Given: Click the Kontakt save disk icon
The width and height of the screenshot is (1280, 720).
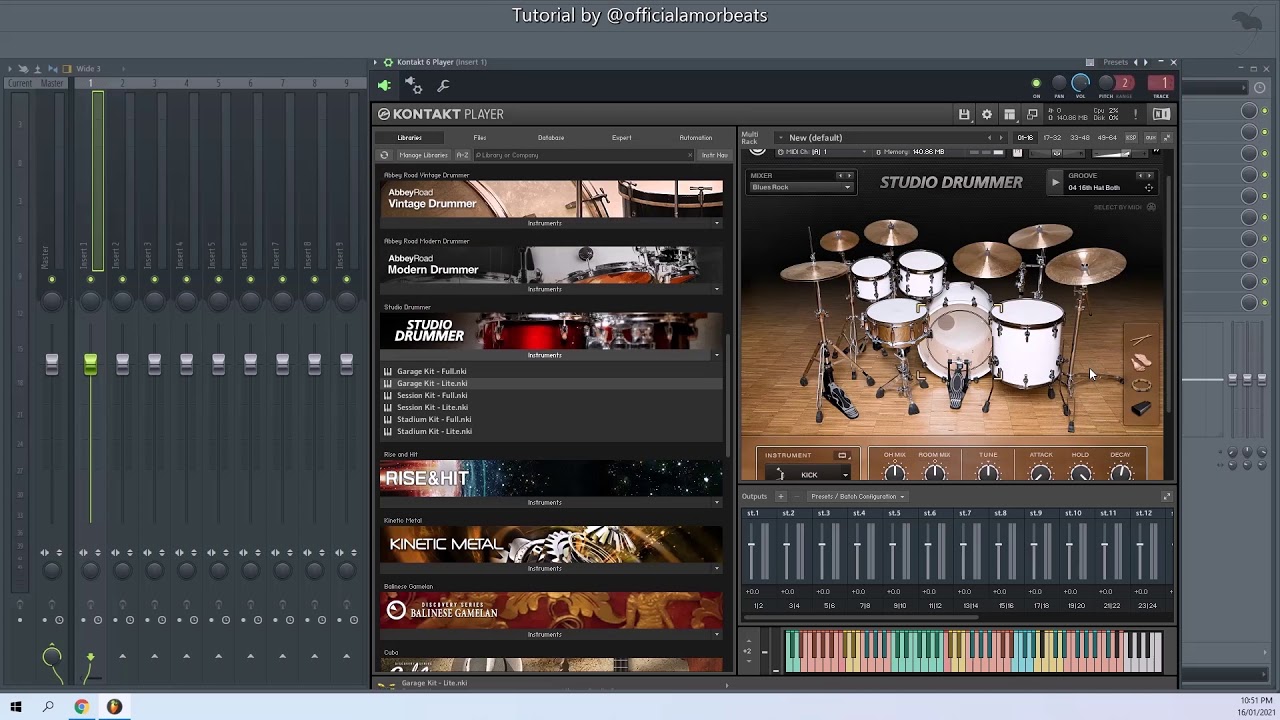Looking at the screenshot, I should pyautogui.click(x=964, y=114).
